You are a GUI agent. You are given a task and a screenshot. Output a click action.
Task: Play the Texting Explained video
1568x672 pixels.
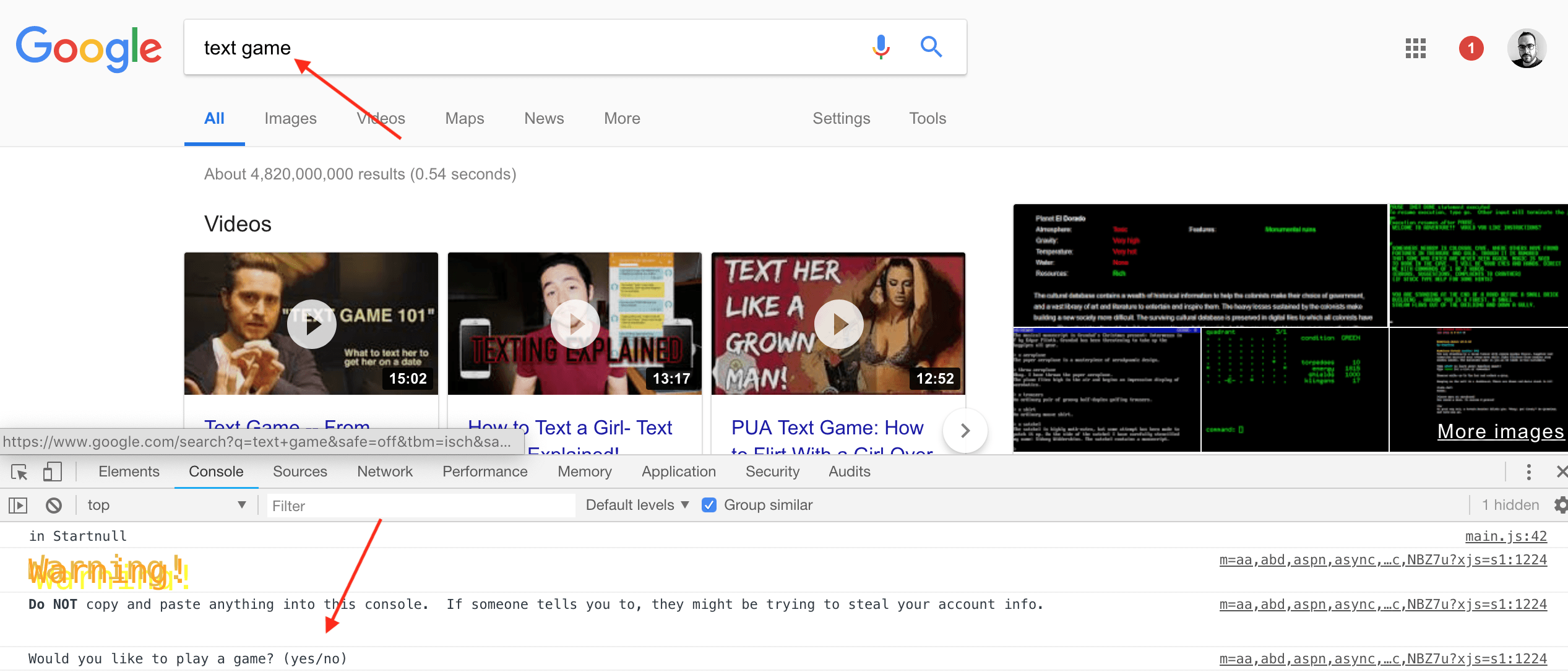[575, 324]
